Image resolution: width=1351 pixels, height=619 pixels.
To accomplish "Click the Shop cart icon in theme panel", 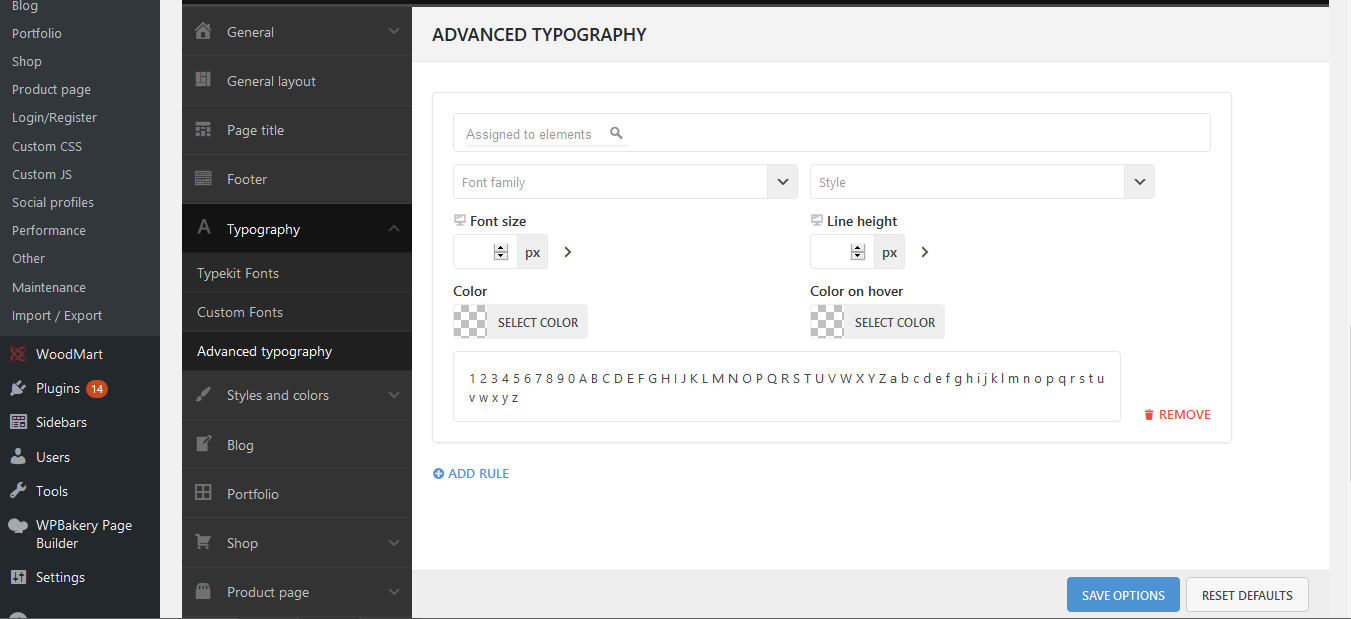I will (203, 542).
